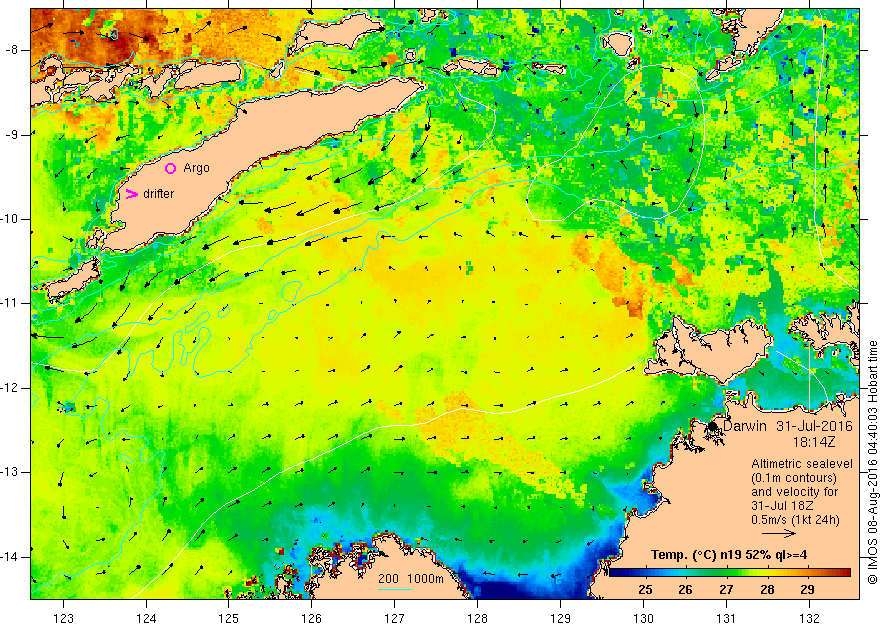Click the 'Darwin' city label
The width and height of the screenshot is (880, 630).
coord(745,426)
